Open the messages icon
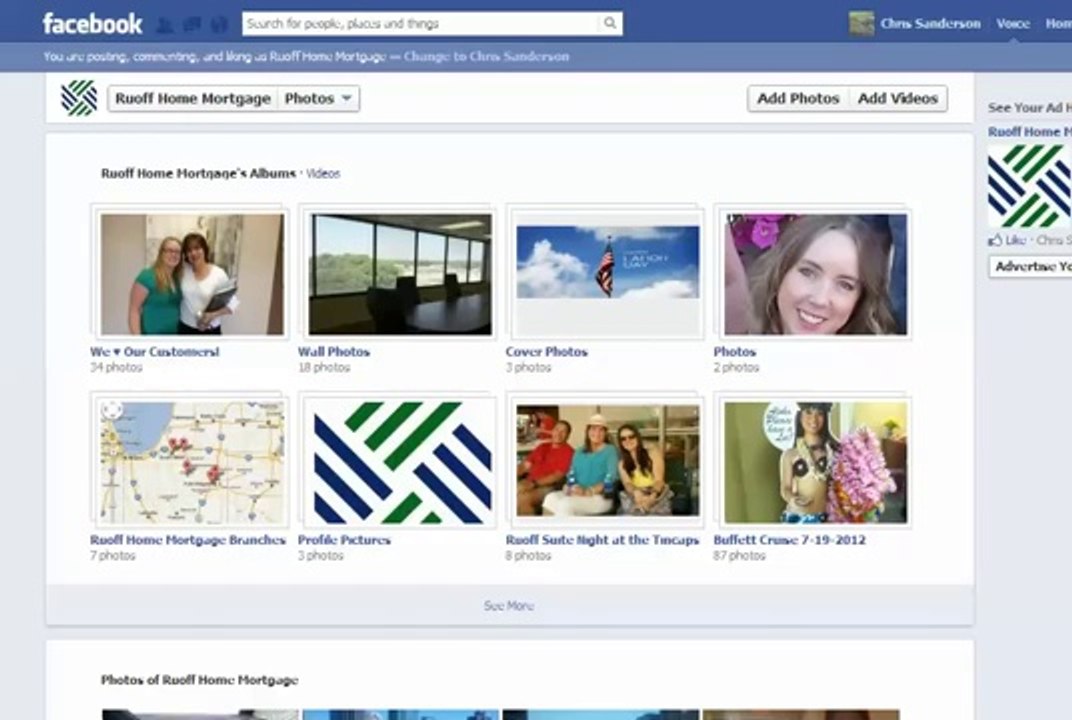The width and height of the screenshot is (1072, 720). [192, 25]
